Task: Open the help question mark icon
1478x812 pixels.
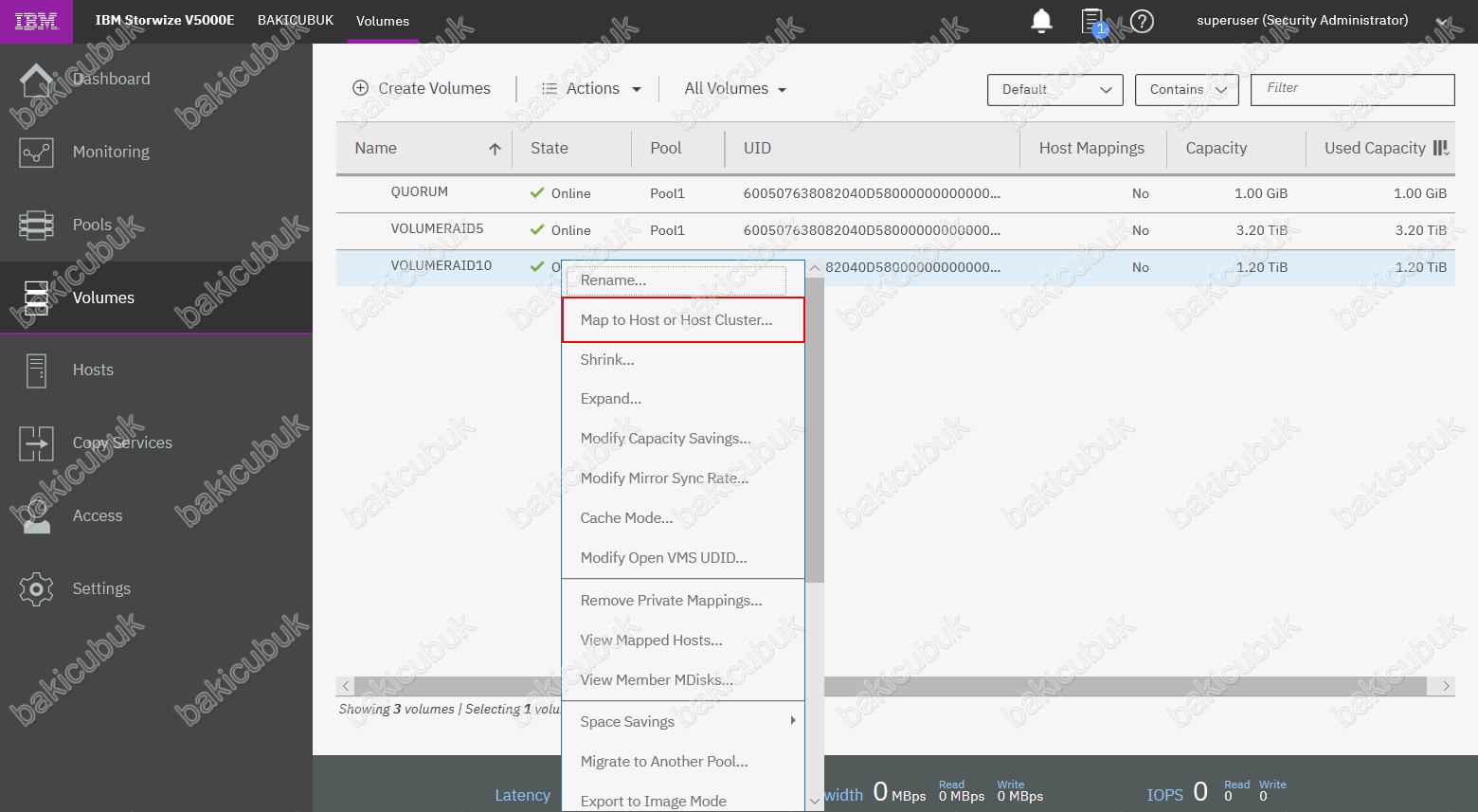Action: [1143, 21]
